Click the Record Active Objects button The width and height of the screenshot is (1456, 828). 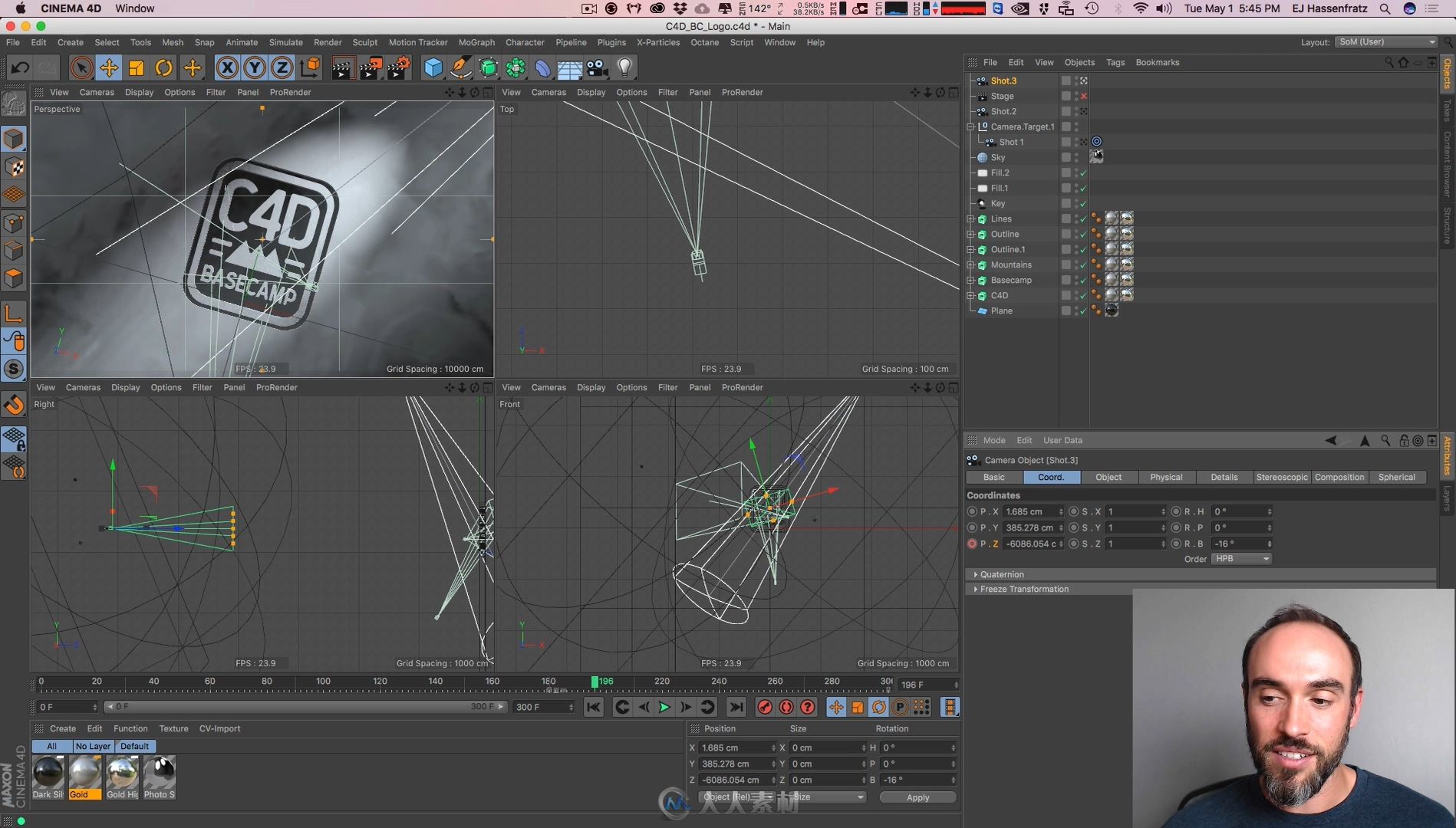tap(765, 707)
